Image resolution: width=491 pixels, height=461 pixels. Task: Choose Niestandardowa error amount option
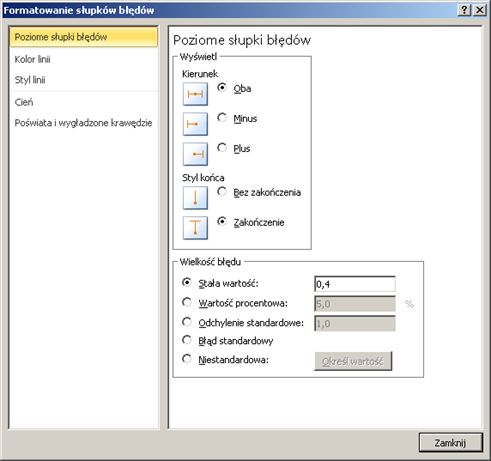pyautogui.click(x=187, y=359)
